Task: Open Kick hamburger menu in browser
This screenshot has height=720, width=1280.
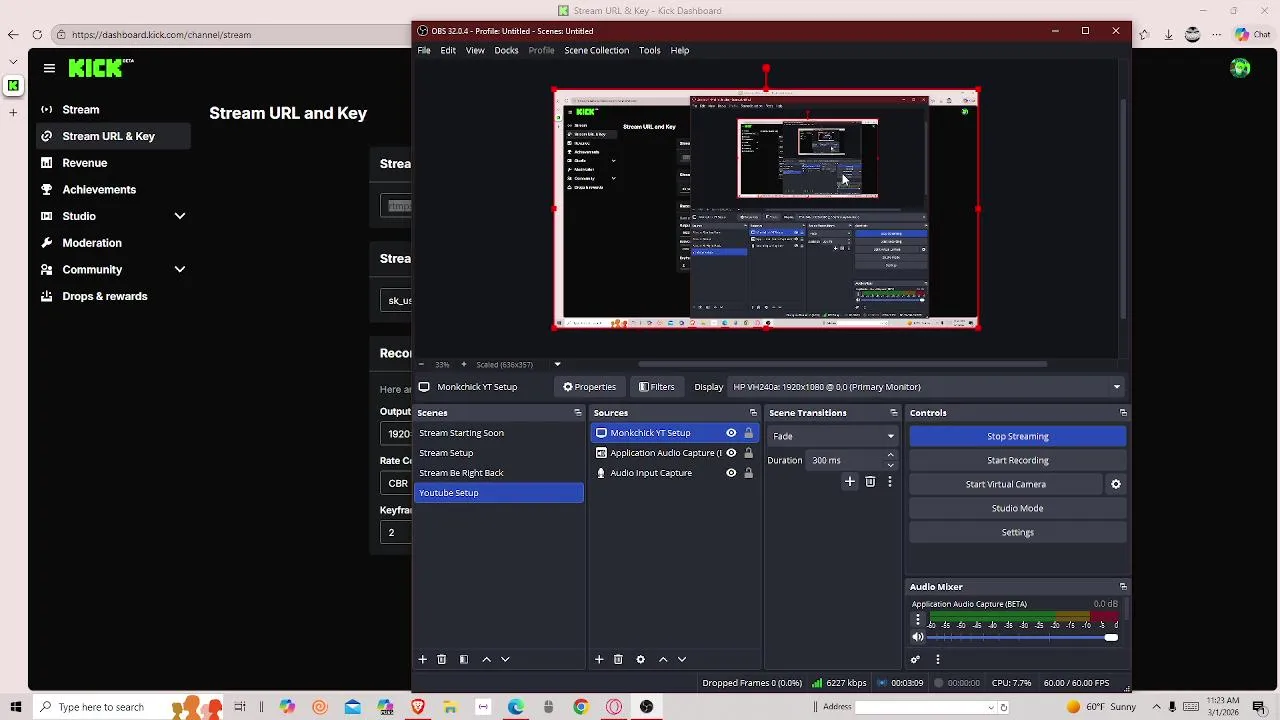Action: point(49,68)
